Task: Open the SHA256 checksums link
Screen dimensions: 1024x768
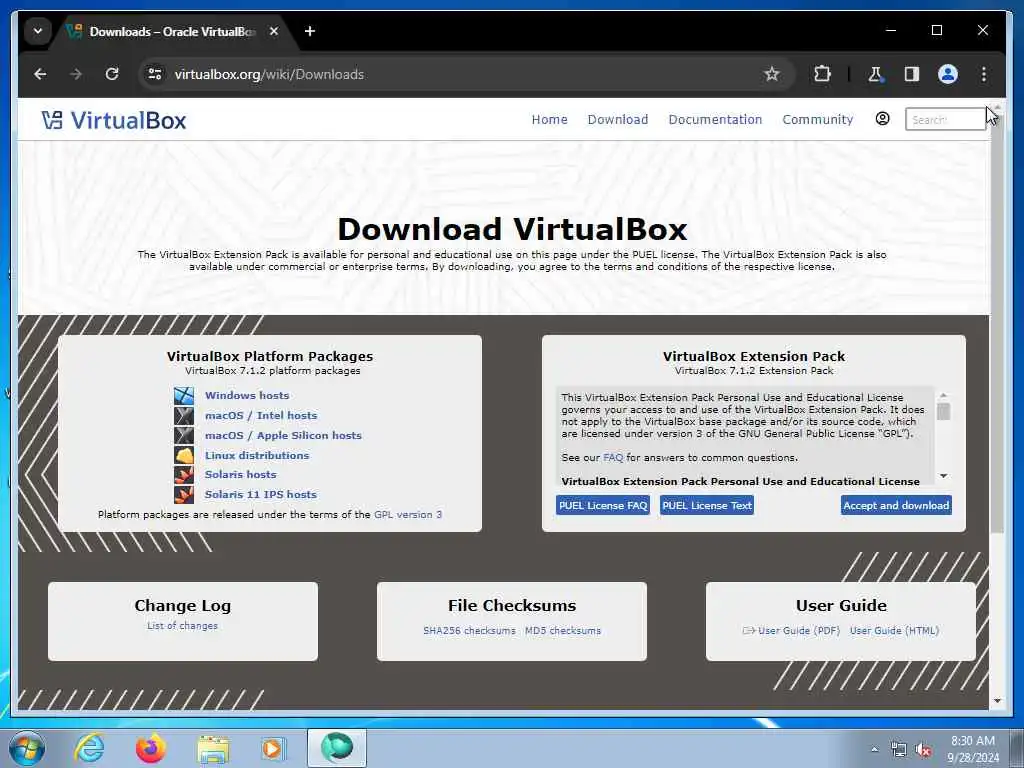Action: (469, 631)
